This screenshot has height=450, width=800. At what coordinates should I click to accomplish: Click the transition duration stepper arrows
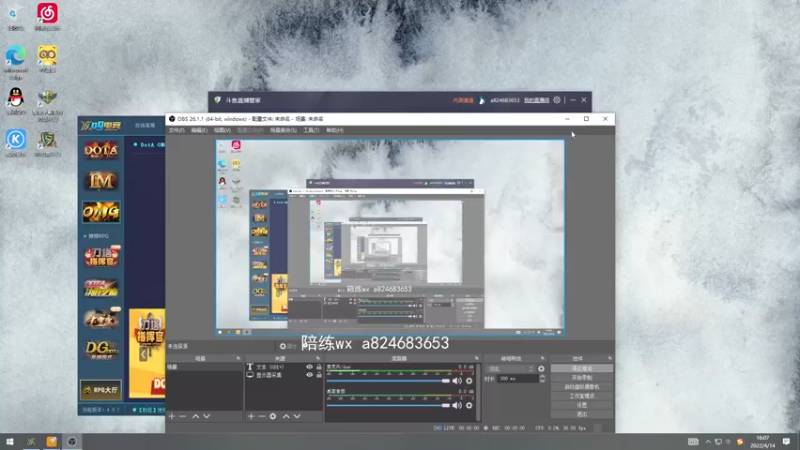click(x=542, y=379)
